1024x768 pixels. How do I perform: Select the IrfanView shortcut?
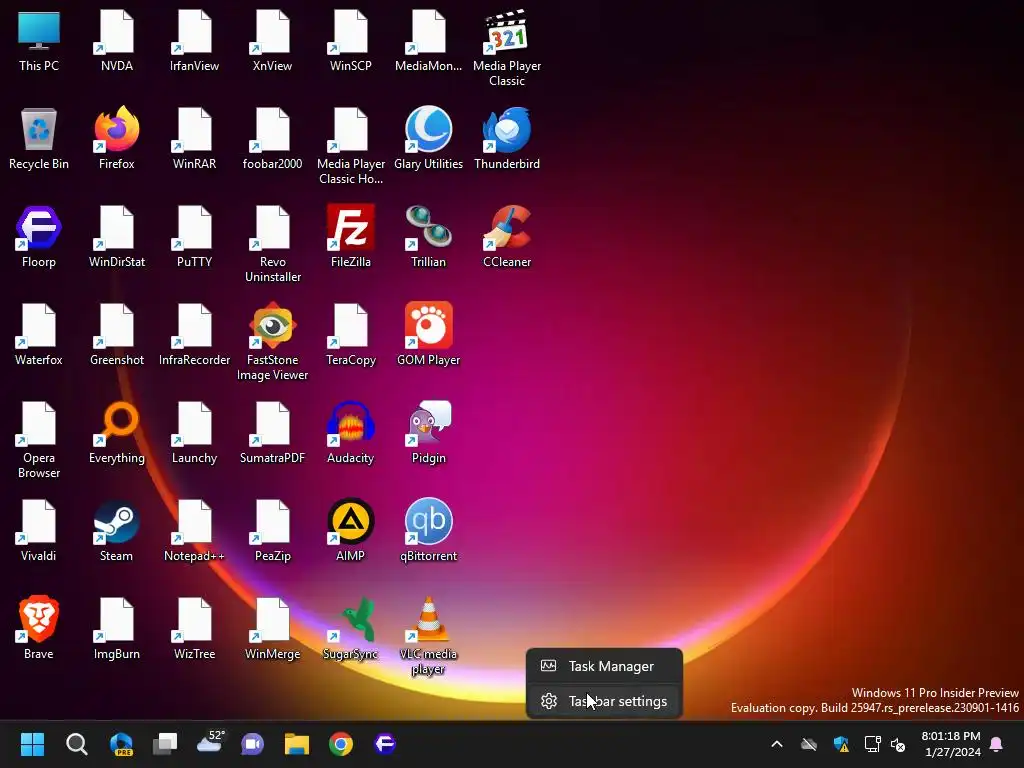195,40
